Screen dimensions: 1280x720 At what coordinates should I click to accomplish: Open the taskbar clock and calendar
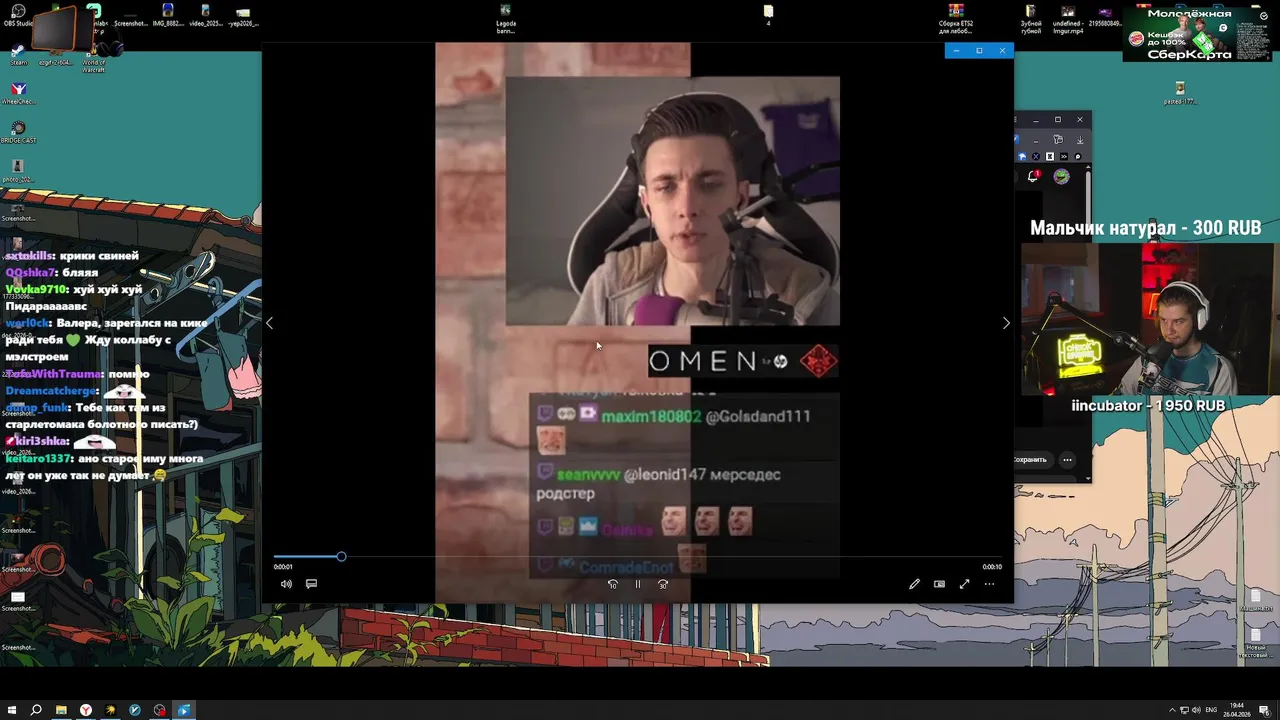point(1238,710)
